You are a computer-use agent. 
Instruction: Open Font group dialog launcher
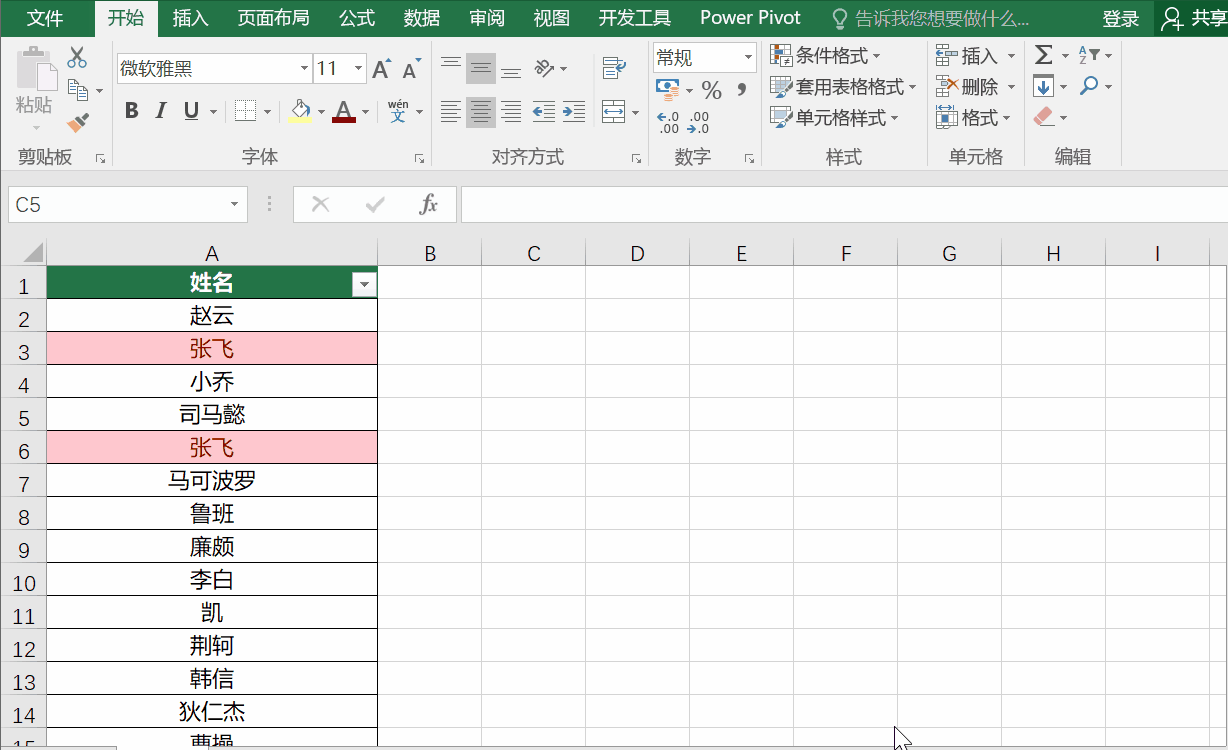[419, 158]
